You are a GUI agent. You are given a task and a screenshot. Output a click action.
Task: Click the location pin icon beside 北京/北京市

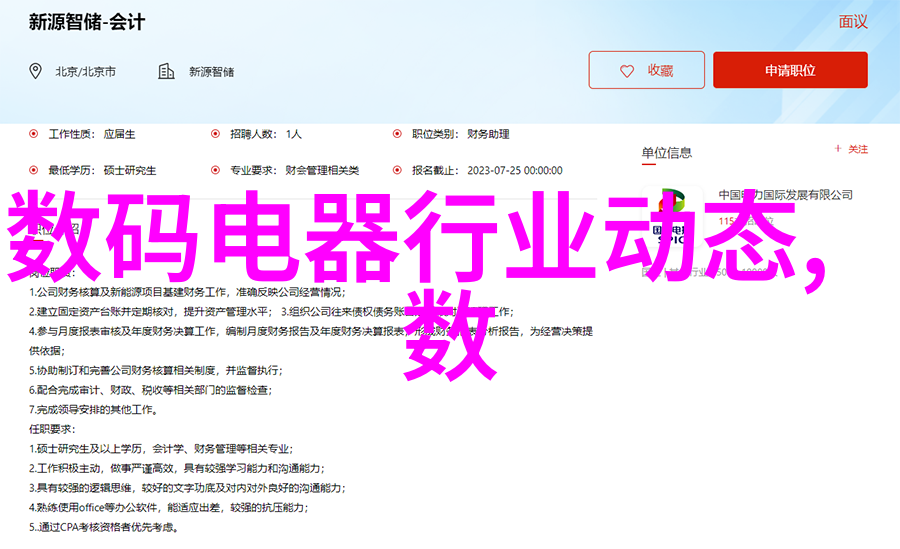[36, 71]
